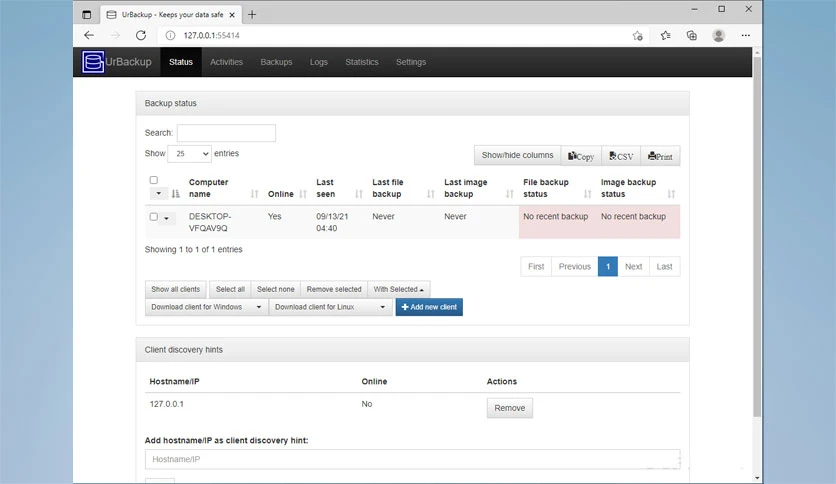Open the Statistics tab

[361, 62]
